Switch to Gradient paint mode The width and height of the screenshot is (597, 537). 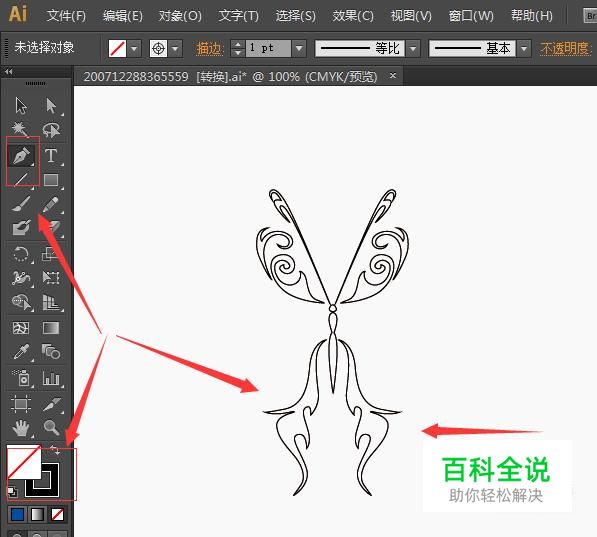(37, 515)
